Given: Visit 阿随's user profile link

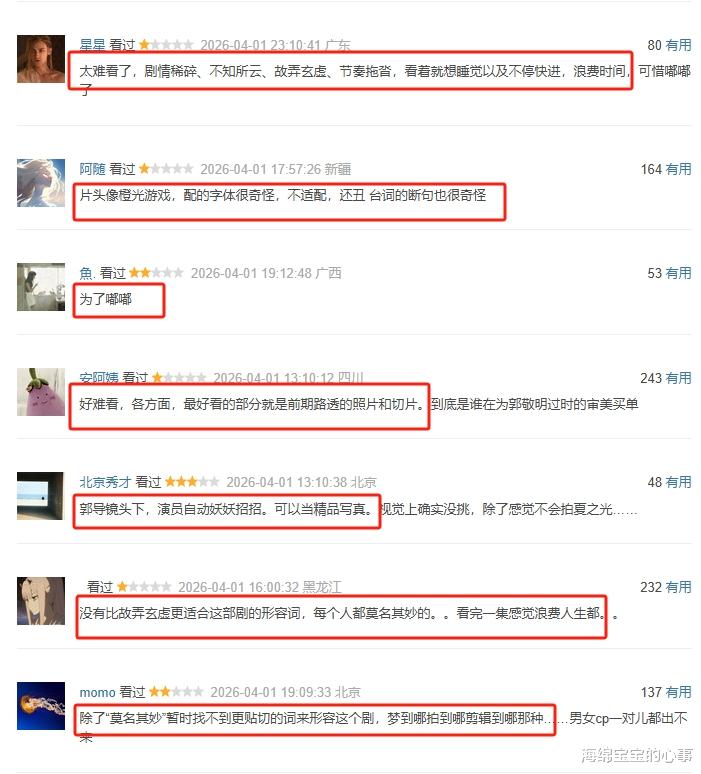Looking at the screenshot, I should 92,169.
